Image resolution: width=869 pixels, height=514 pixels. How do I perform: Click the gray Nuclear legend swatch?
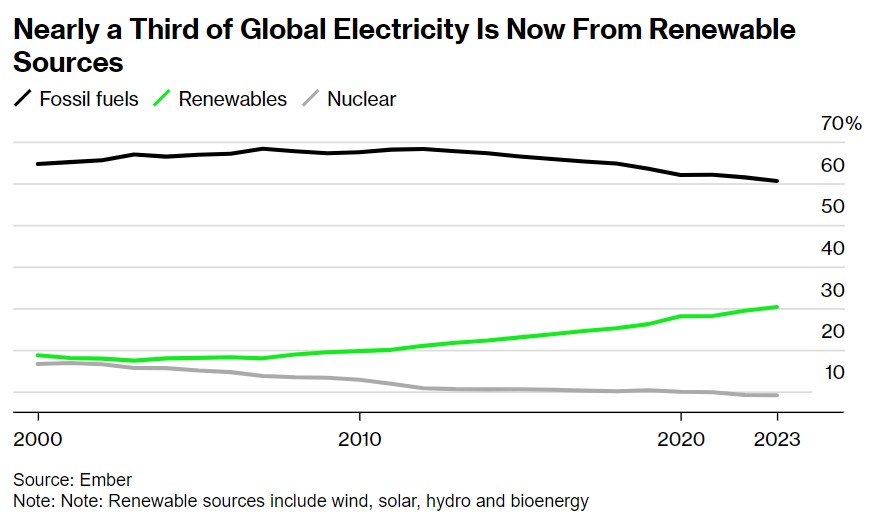[311, 99]
